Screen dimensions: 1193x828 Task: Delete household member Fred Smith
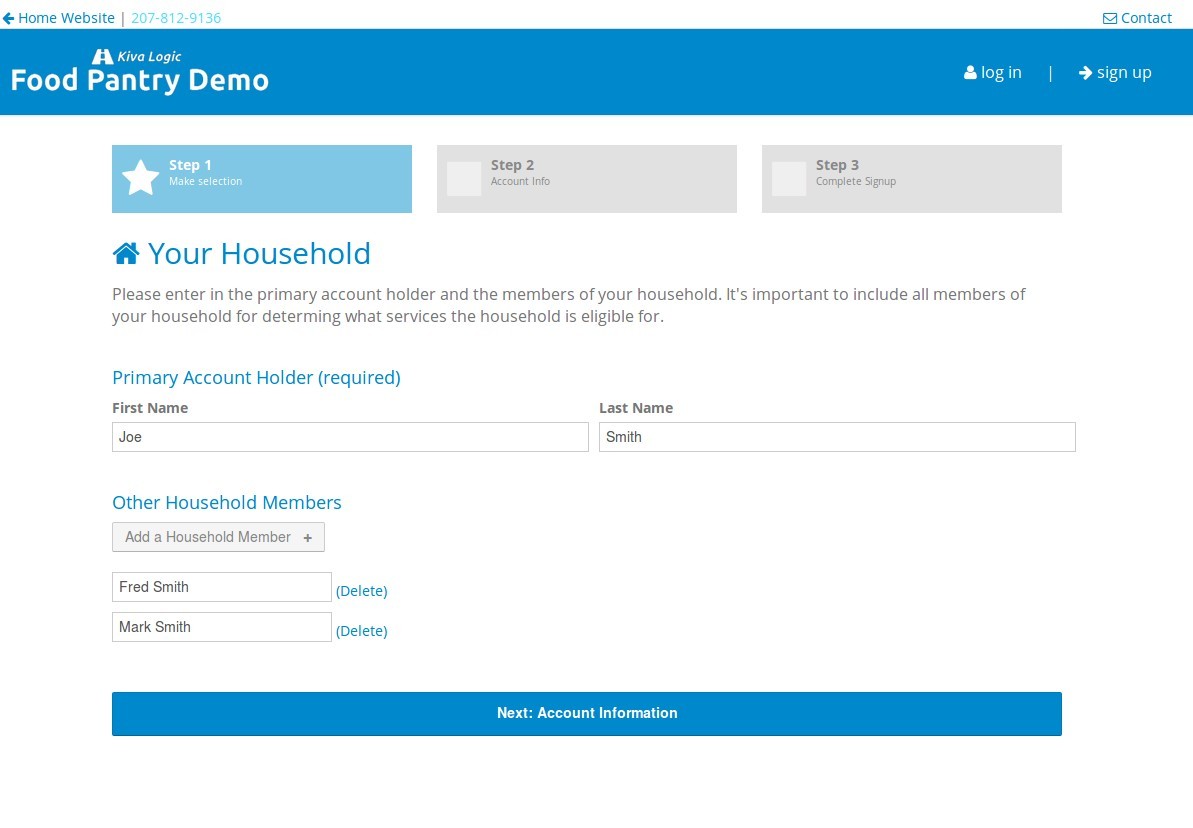(x=361, y=591)
